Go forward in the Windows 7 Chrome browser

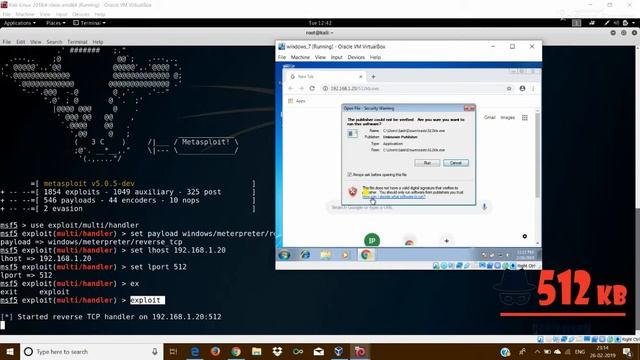301,88
